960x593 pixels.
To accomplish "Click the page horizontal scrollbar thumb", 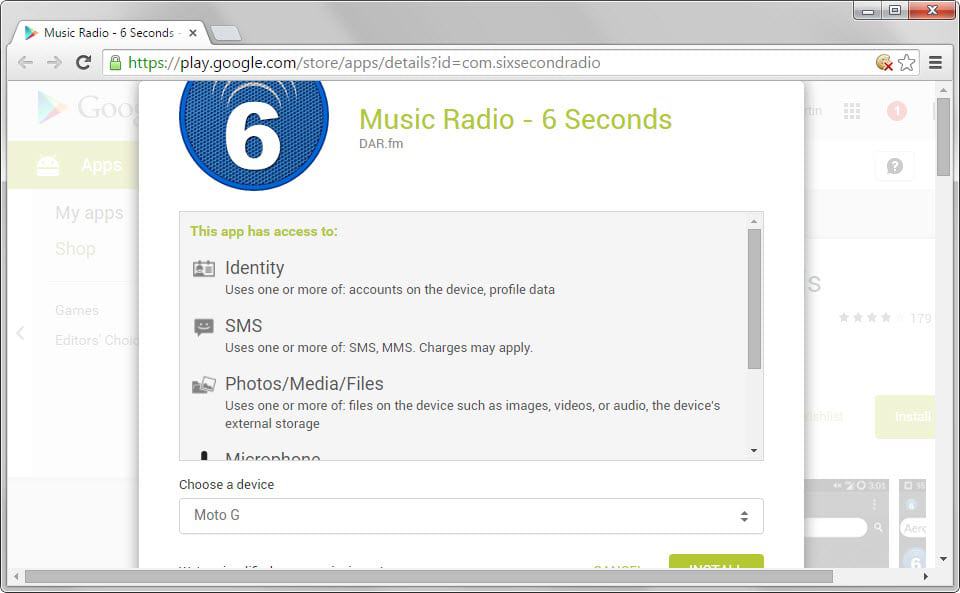I will pyautogui.click(x=429, y=576).
